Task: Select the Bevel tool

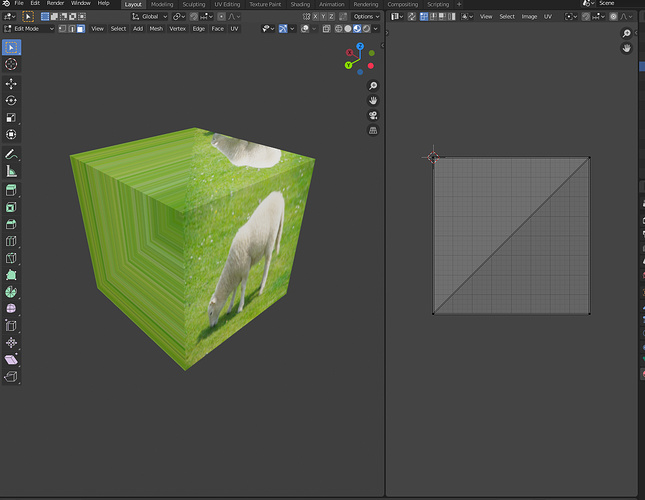Action: tap(11, 224)
